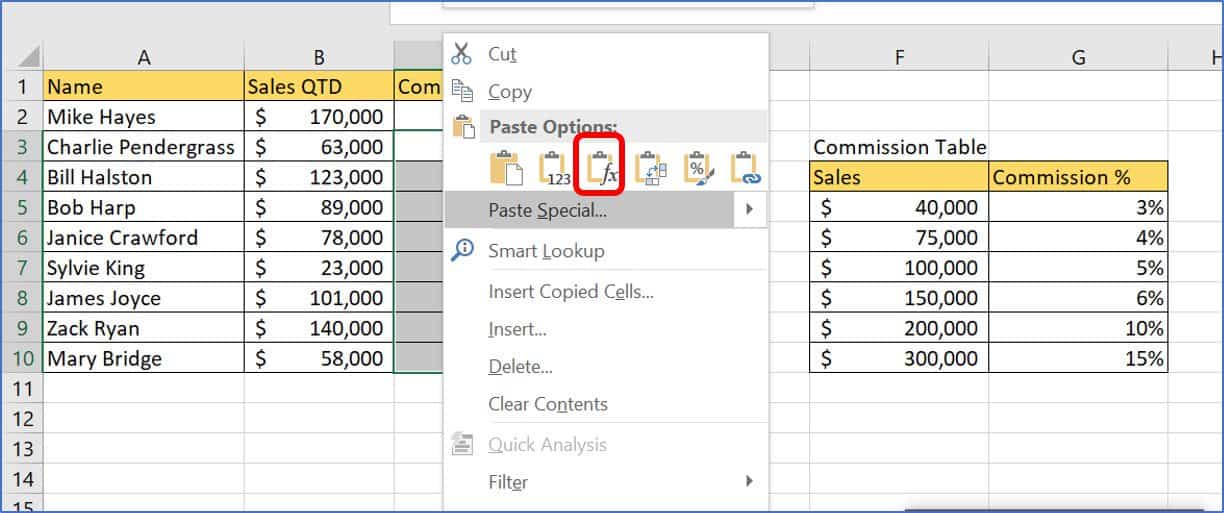Select column A header
The height and width of the screenshot is (513, 1224).
click(x=144, y=58)
